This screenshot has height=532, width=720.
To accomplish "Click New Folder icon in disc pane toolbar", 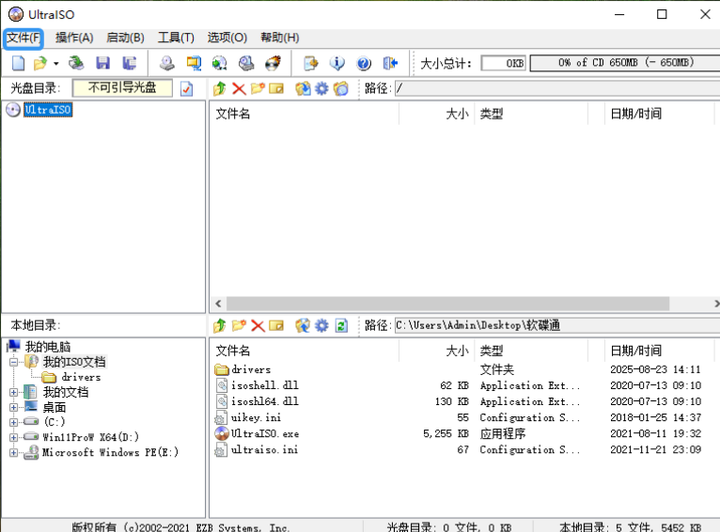I will click(258, 88).
